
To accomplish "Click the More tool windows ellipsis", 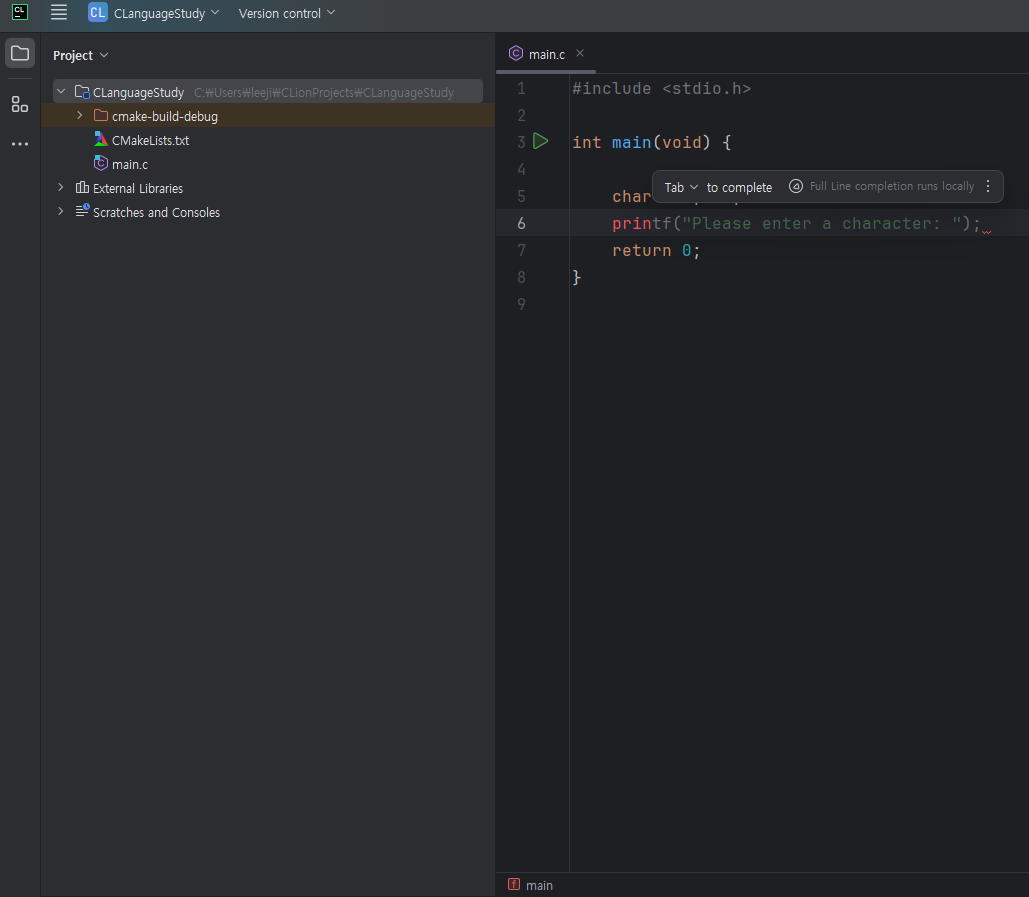I will pyautogui.click(x=20, y=144).
